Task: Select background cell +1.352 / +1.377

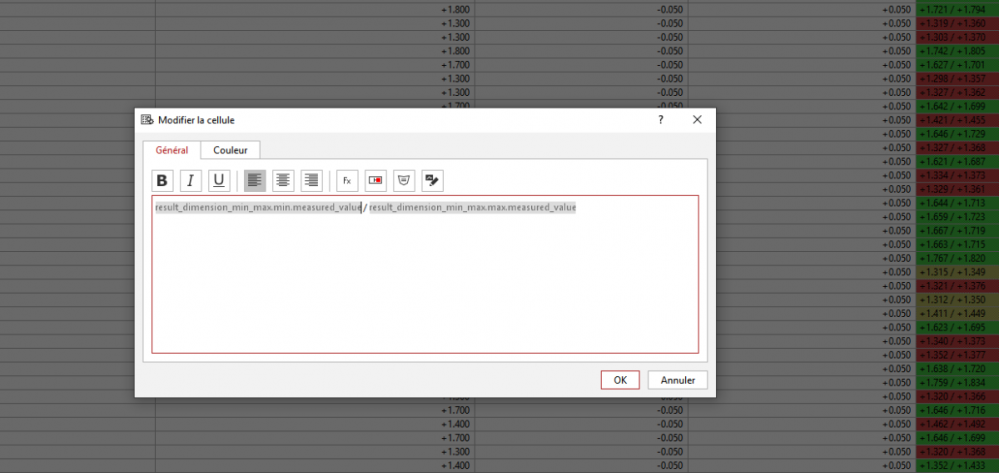Action: pyautogui.click(x=957, y=355)
